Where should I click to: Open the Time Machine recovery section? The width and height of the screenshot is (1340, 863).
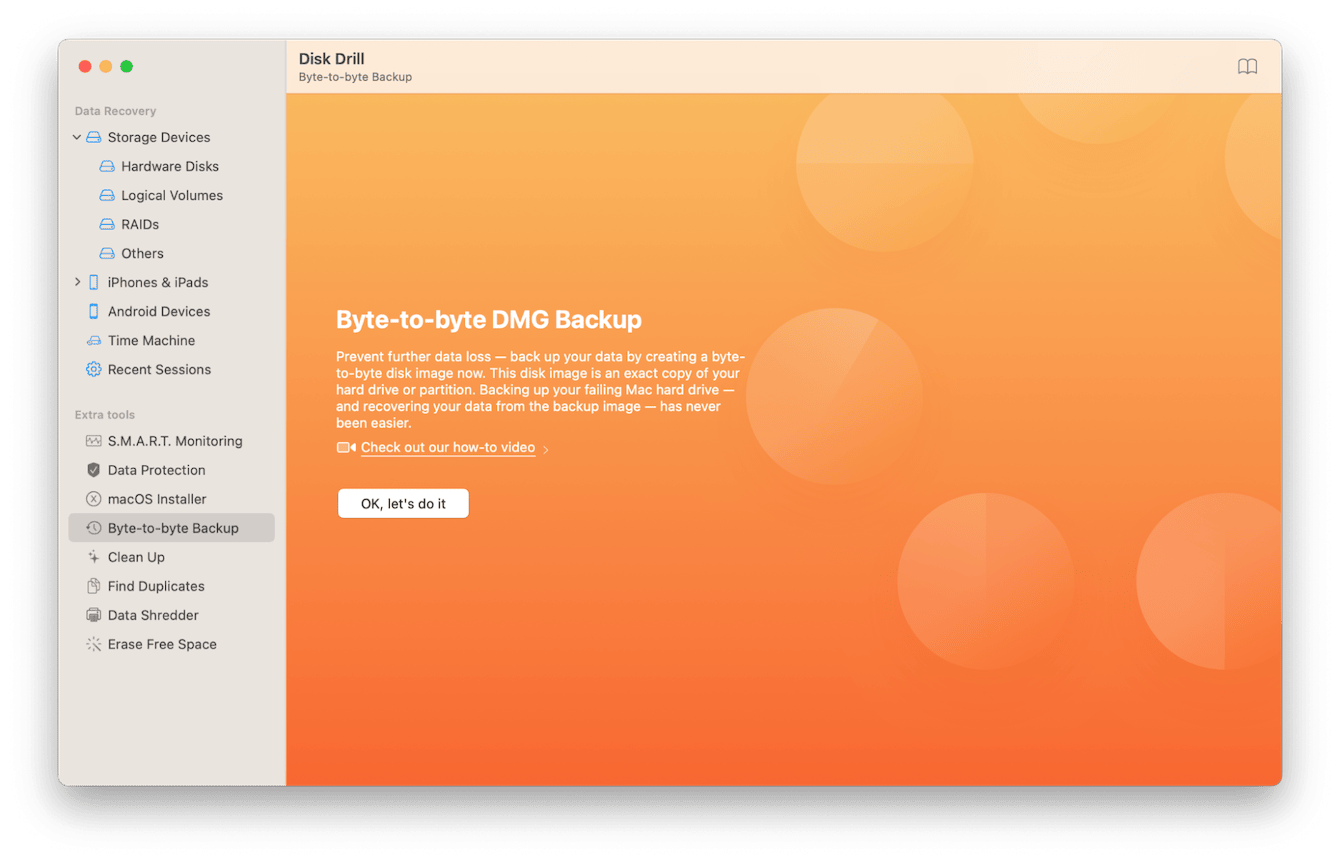coord(151,340)
